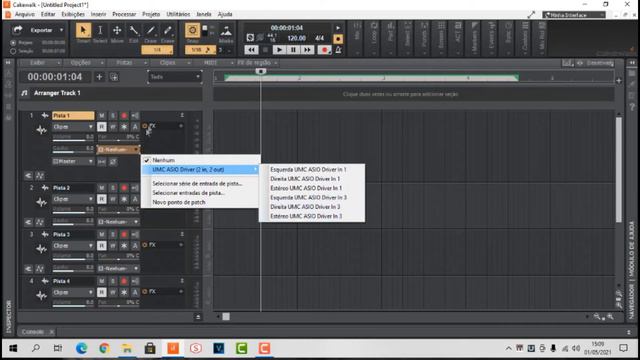Open the Utilitários menu
The width and height of the screenshot is (640, 360).
178,14
